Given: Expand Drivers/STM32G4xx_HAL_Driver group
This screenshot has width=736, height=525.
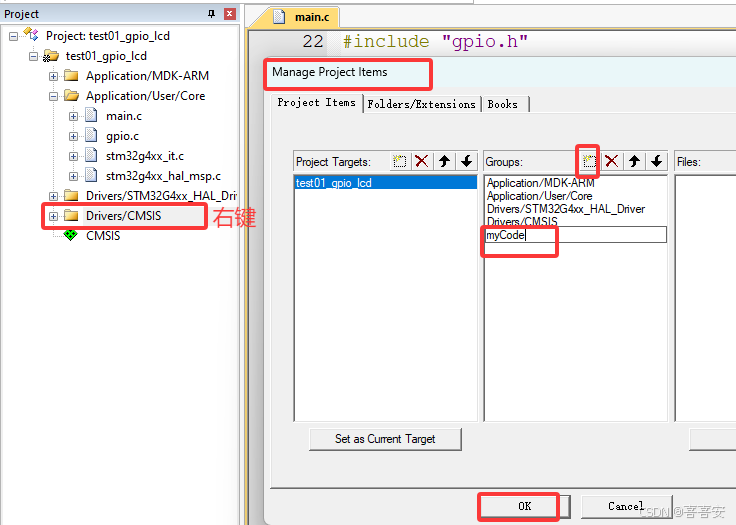Looking at the screenshot, I should click(54, 196).
